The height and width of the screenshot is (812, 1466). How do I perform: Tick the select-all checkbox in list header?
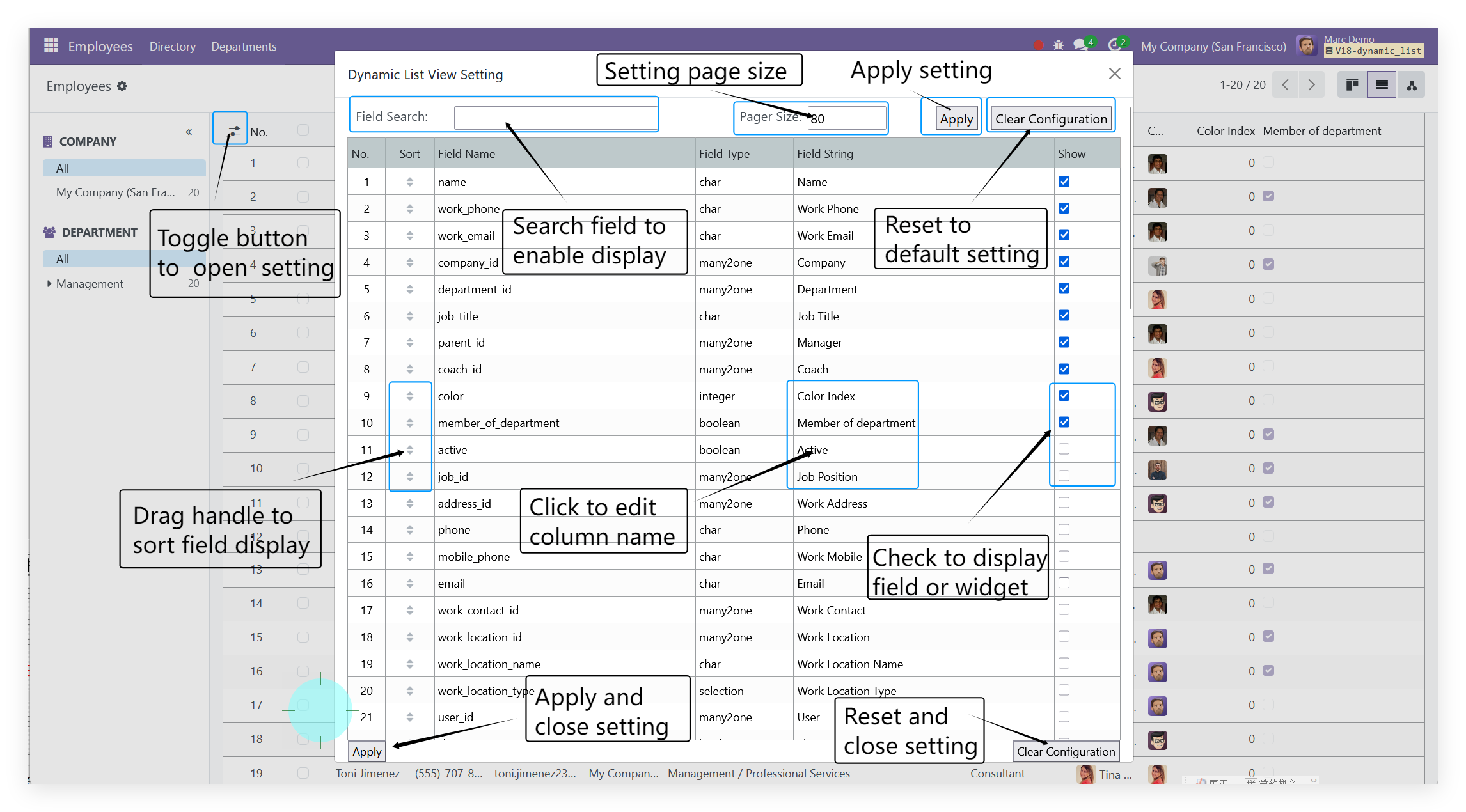[303, 130]
